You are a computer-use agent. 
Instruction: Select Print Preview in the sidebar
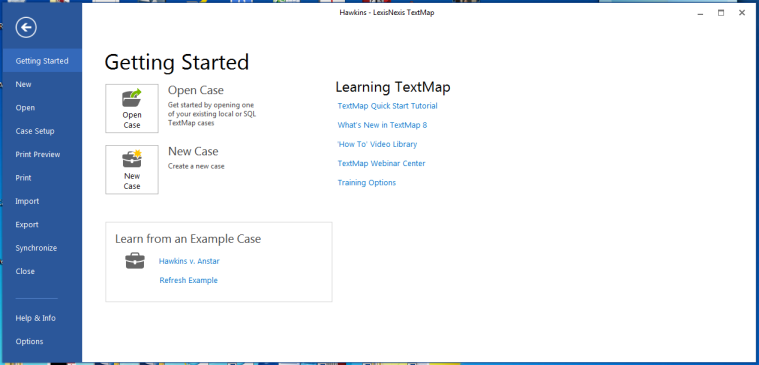pyautogui.click(x=38, y=154)
